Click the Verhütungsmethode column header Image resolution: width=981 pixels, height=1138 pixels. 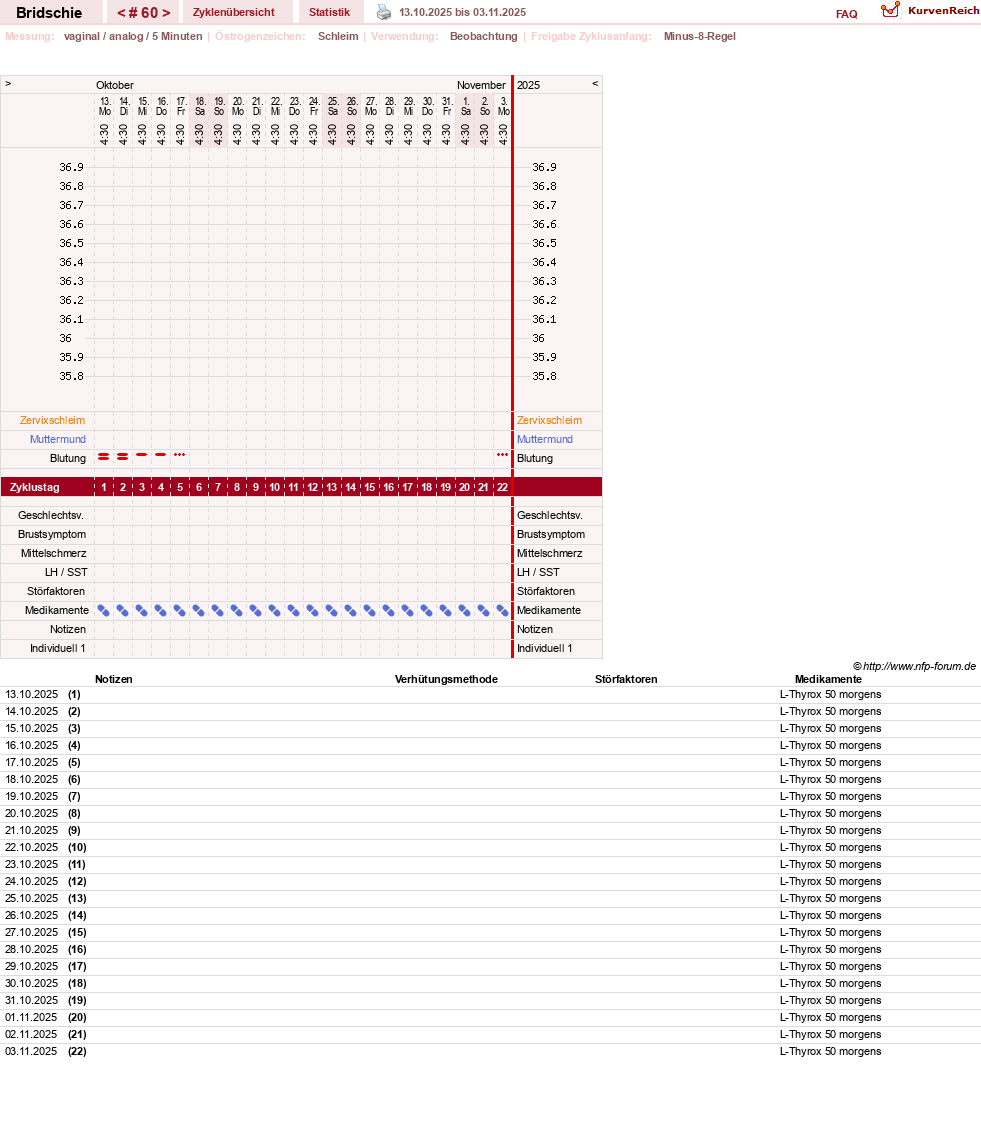(x=446, y=679)
